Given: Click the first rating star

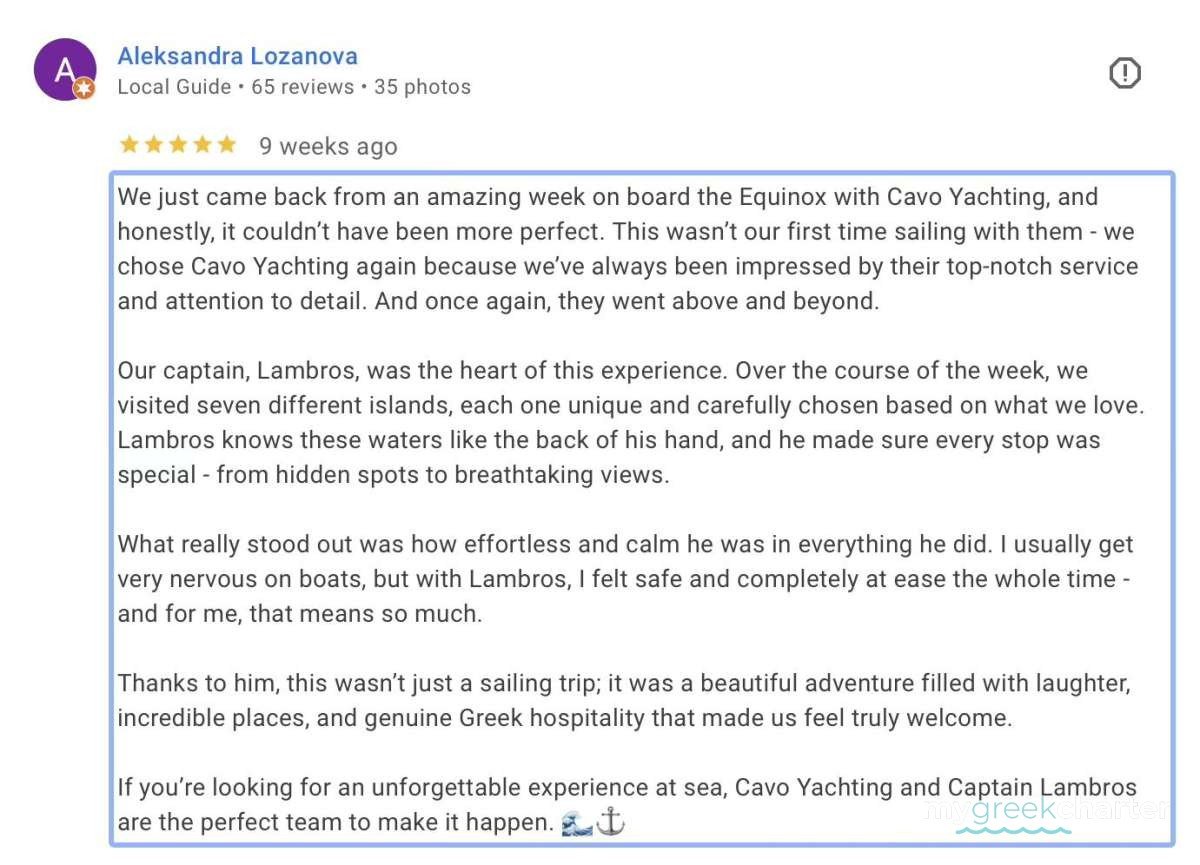Looking at the screenshot, I should (129, 145).
